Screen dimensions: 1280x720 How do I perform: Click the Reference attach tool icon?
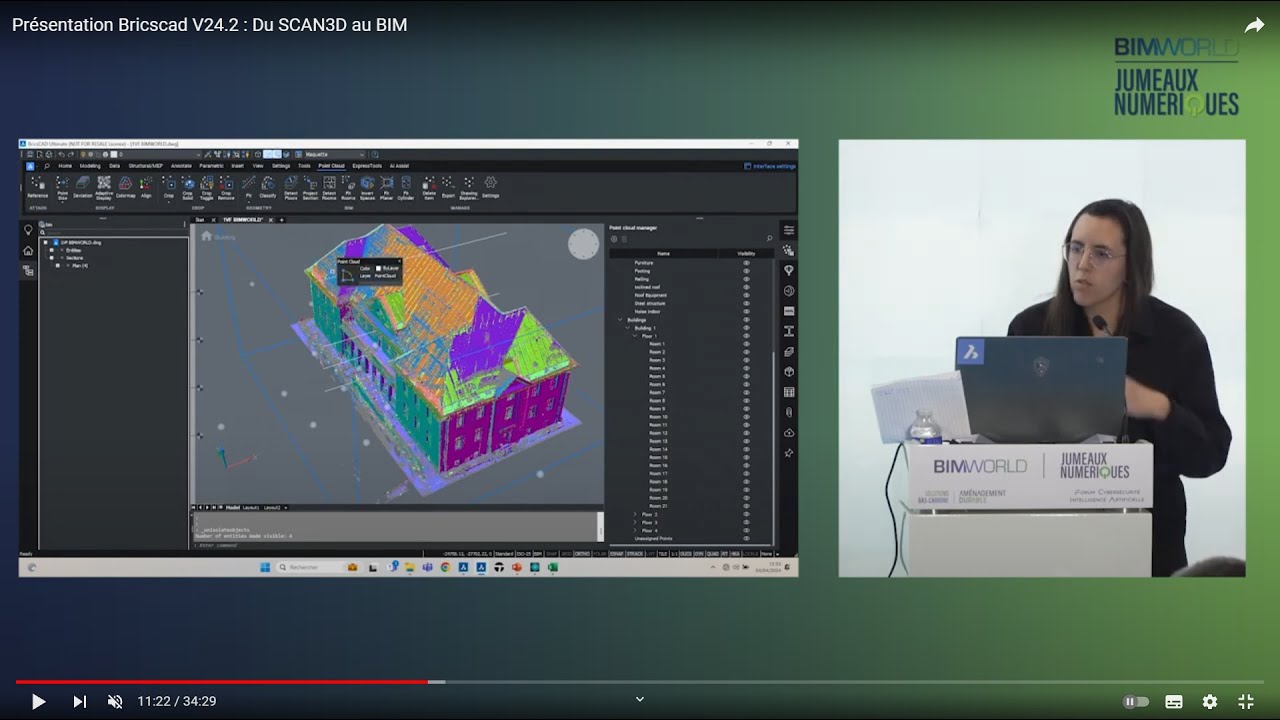click(37, 187)
